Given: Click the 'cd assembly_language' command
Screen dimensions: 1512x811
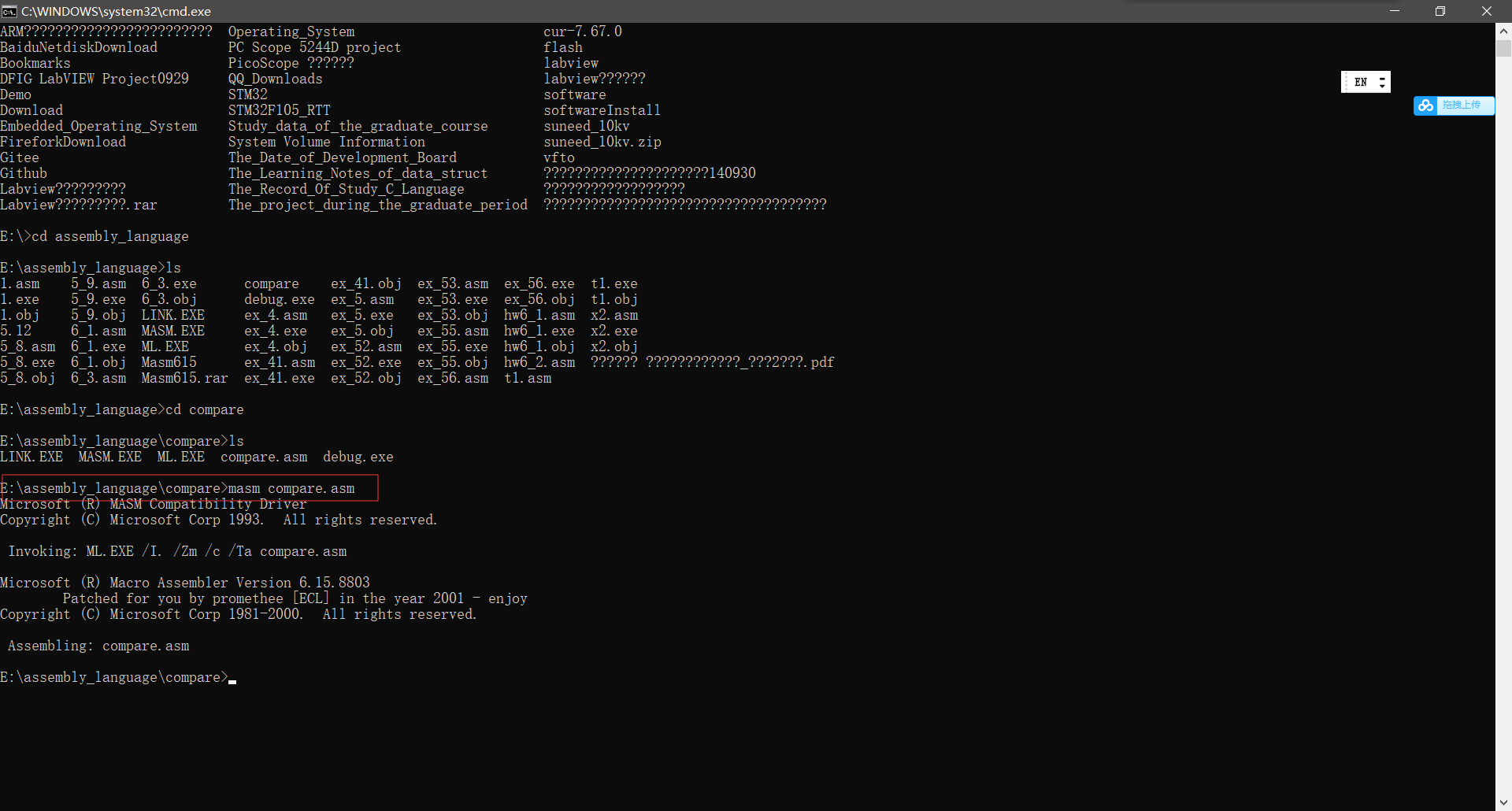Looking at the screenshot, I should tap(110, 236).
